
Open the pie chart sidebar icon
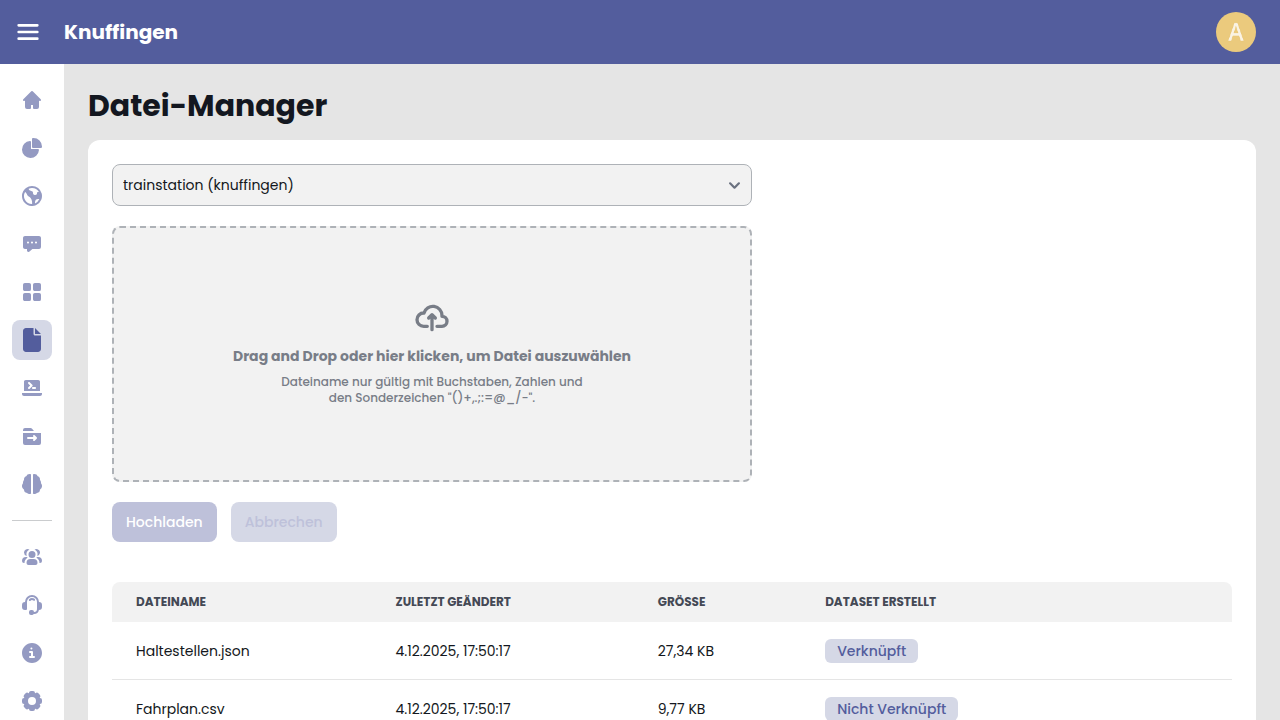pos(32,148)
